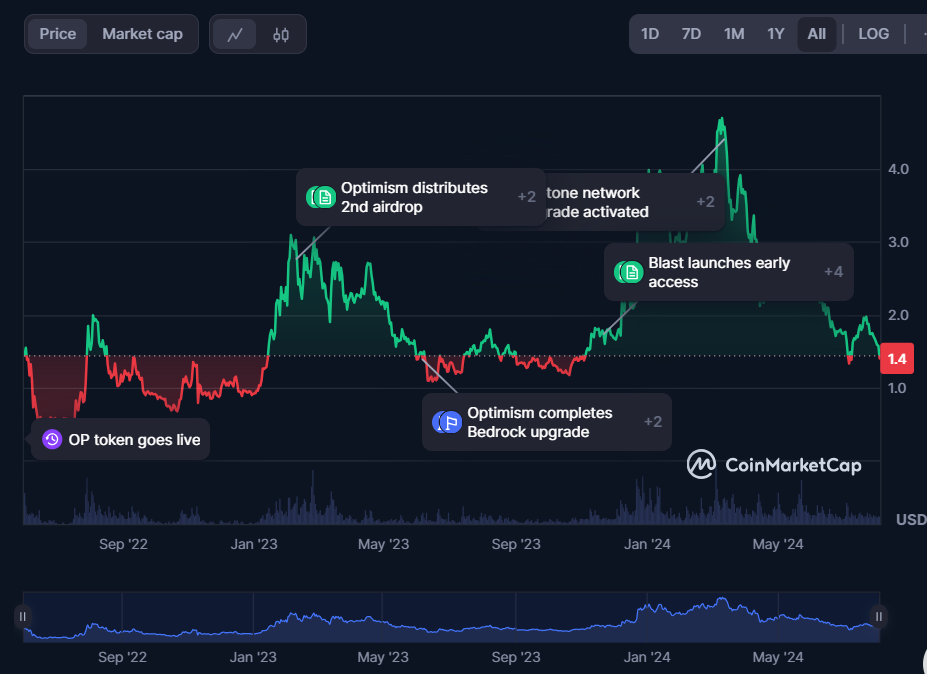Click the 2.0 y-axis label

898,315
